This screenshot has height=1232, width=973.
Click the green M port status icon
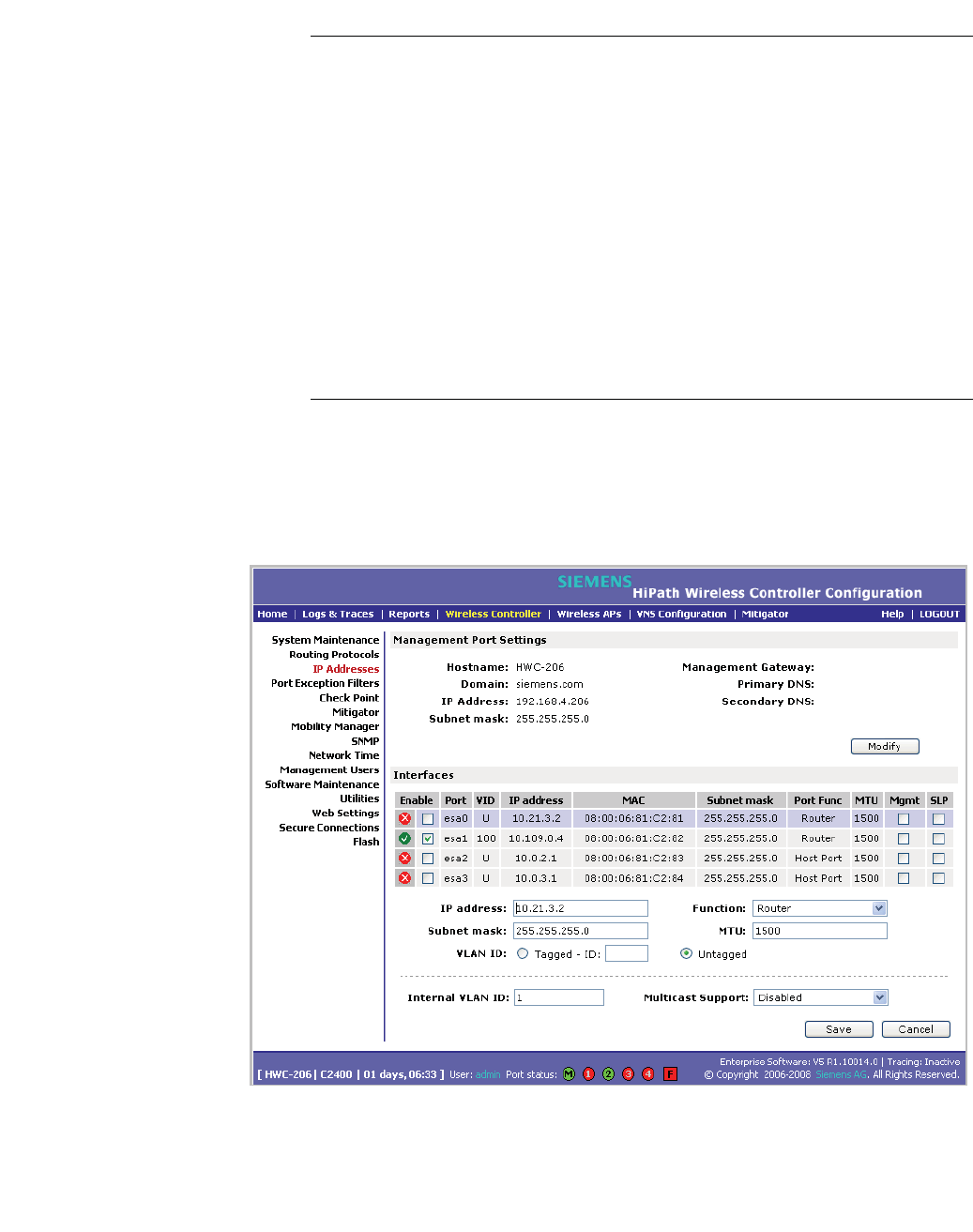[569, 1073]
